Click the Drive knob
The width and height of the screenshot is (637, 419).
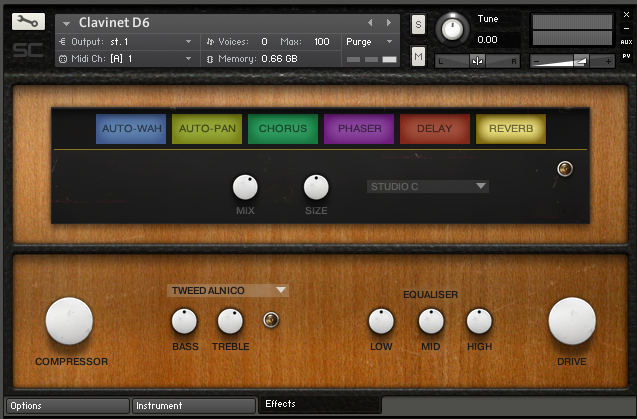(x=572, y=321)
